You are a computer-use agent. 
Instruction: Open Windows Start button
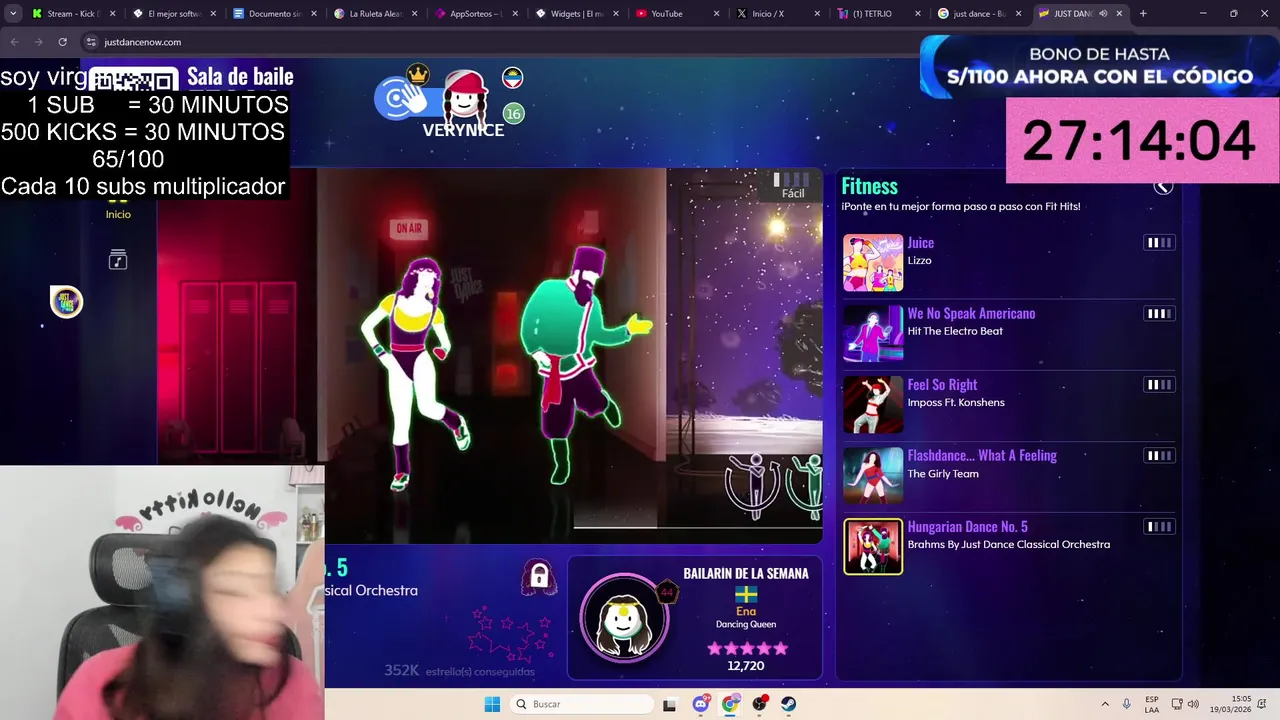tap(492, 704)
